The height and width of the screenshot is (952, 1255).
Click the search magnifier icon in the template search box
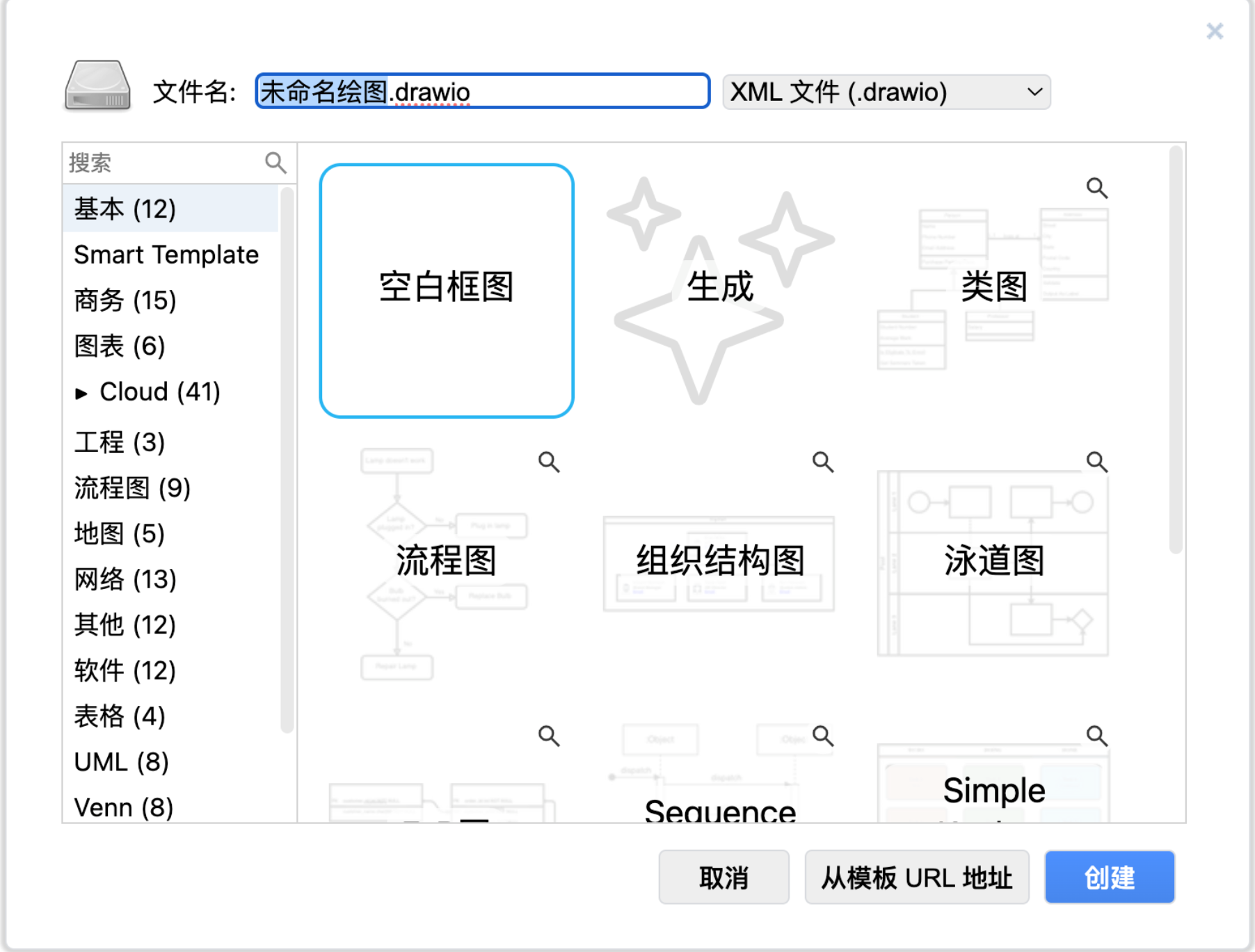[275, 163]
